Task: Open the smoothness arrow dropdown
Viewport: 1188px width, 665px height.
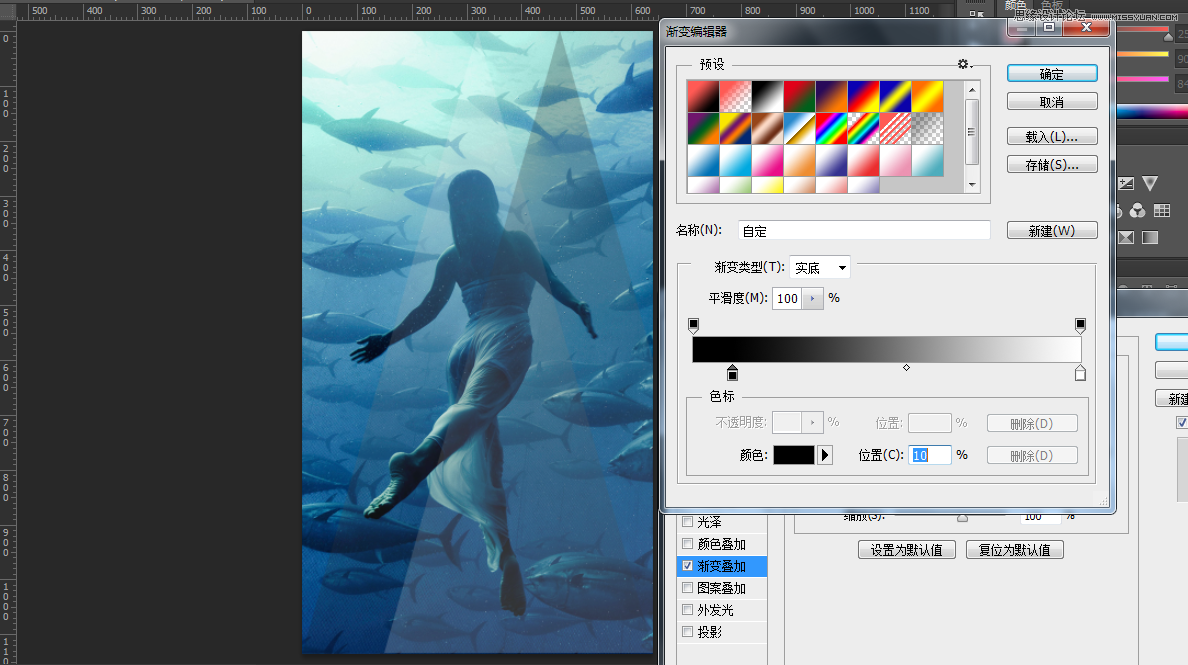Action: tap(811, 298)
